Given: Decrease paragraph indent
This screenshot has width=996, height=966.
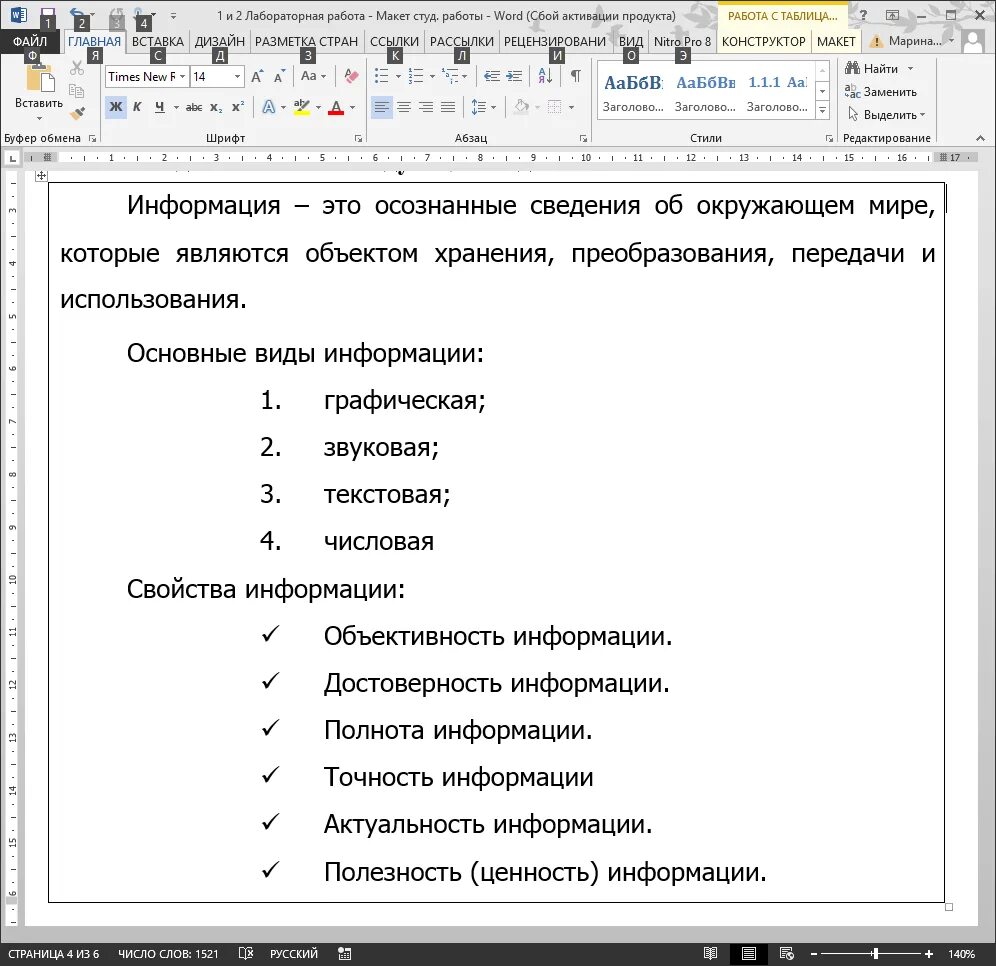Looking at the screenshot, I should pyautogui.click(x=491, y=76).
